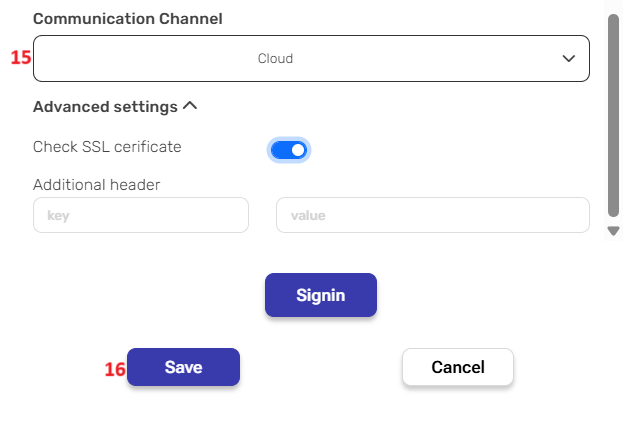Focus the additional header value field
This screenshot has width=640, height=425.
point(432,215)
